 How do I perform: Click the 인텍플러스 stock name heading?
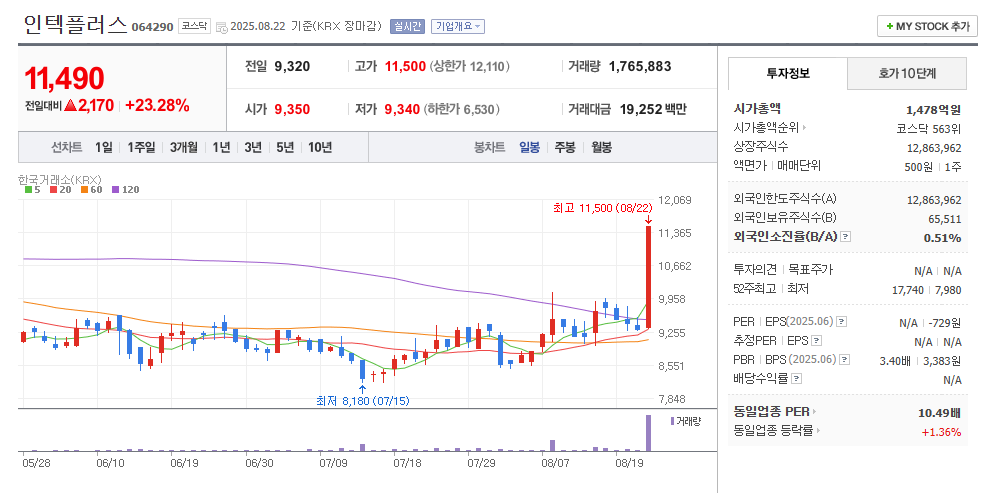[x=75, y=24]
